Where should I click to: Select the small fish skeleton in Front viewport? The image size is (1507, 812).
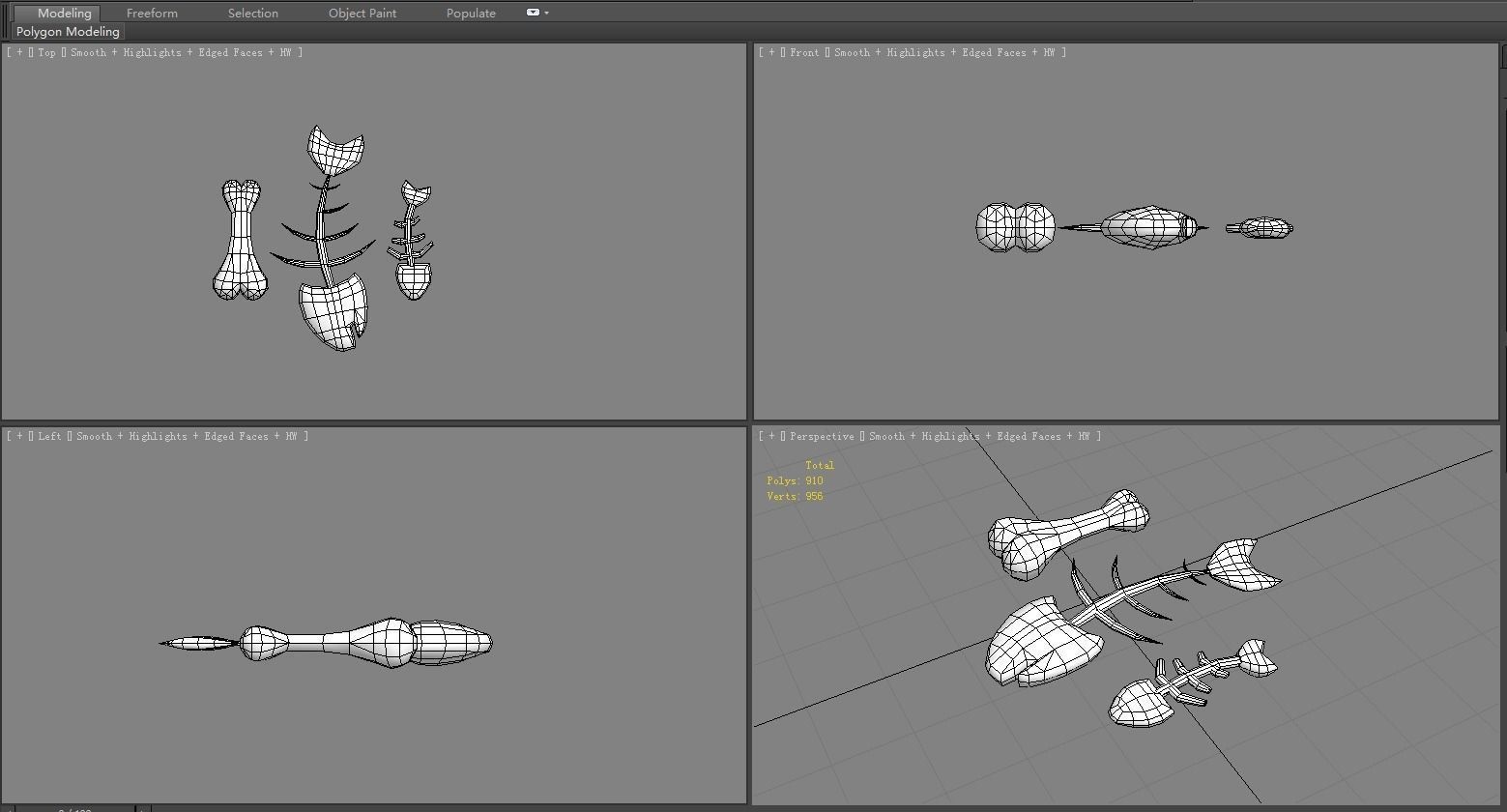click(x=1261, y=228)
